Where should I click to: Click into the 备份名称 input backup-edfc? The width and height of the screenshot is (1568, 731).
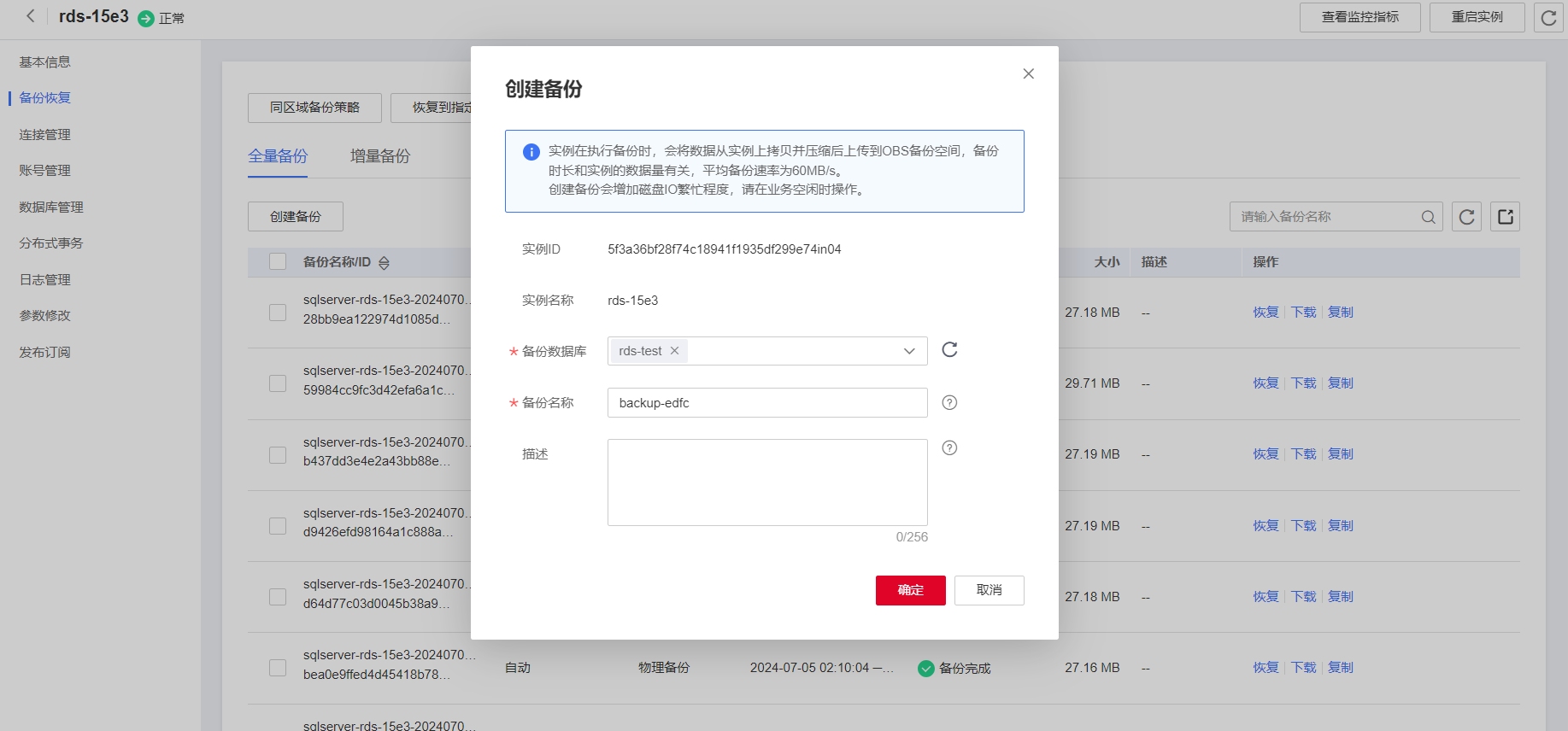(x=767, y=403)
